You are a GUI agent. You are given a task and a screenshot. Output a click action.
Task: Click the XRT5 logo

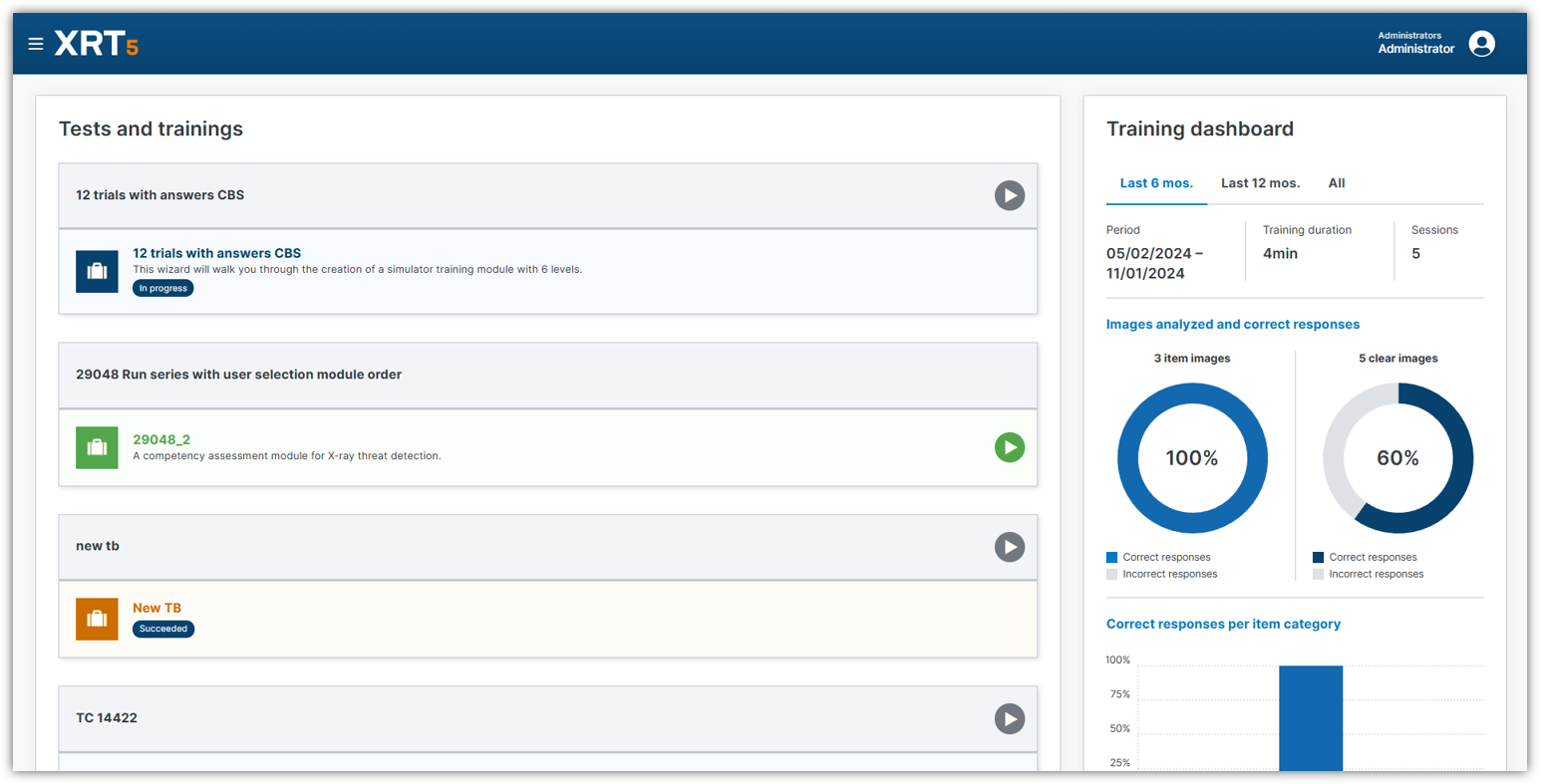97,44
